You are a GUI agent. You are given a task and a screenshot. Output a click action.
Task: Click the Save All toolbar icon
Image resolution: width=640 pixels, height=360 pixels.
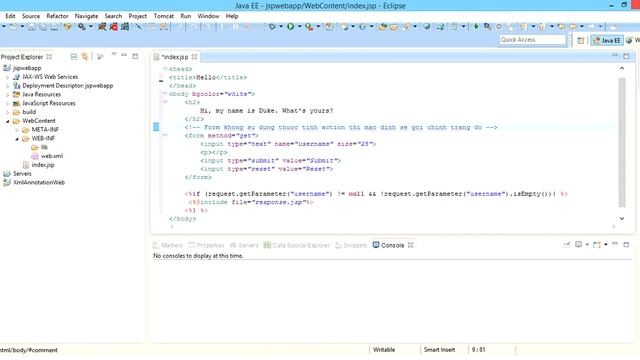42,27
